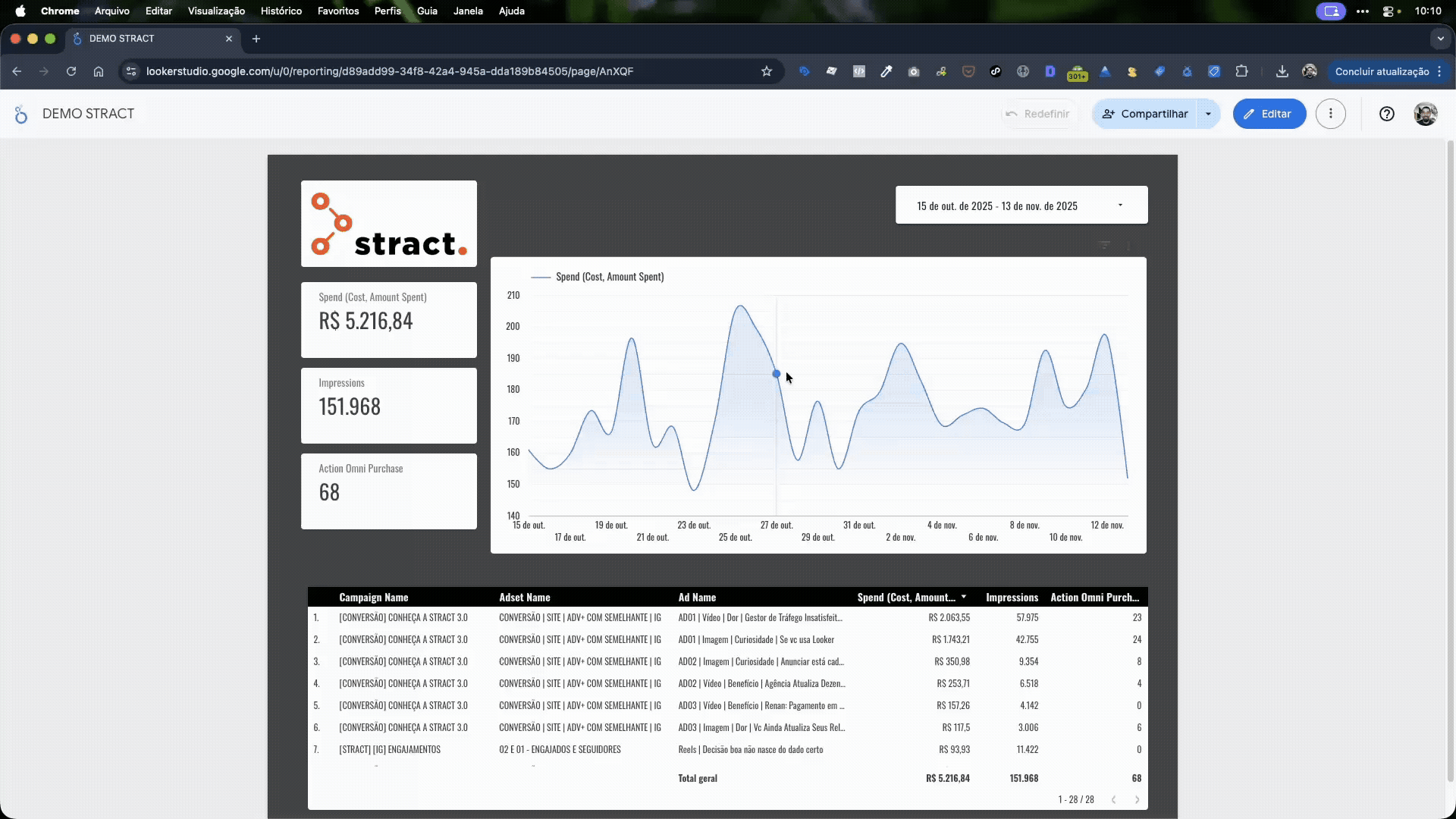Sort by Spend column header arrow
1456x819 pixels.
click(964, 597)
